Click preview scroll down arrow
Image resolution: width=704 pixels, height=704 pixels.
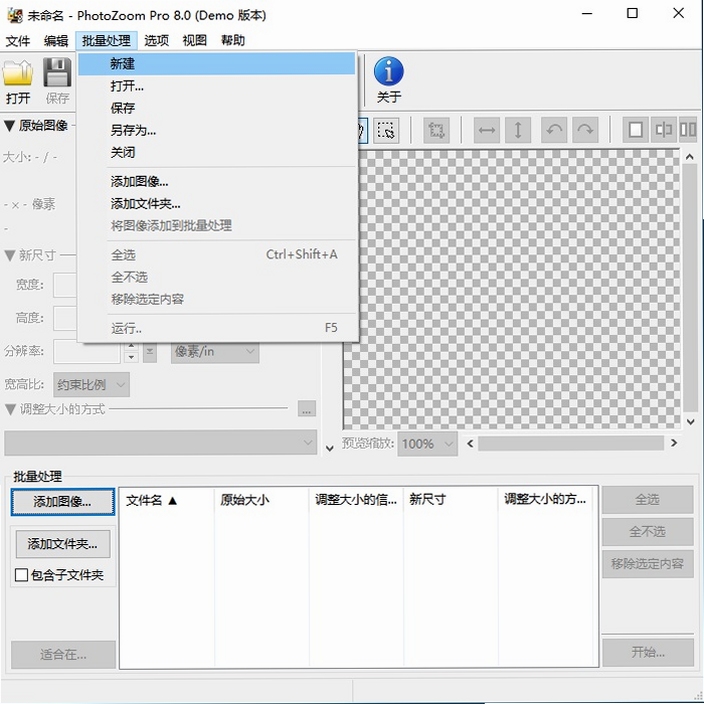point(691,422)
